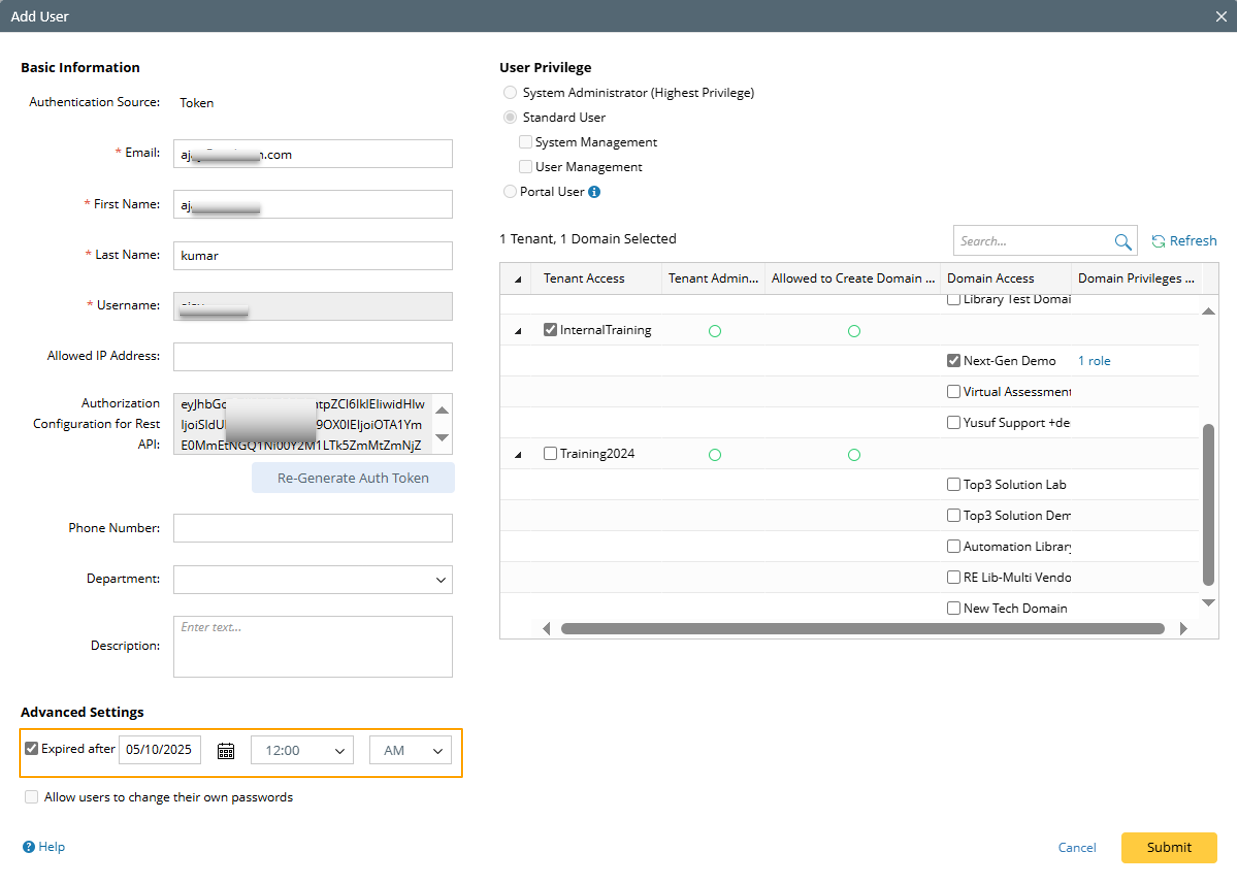Image resolution: width=1237 pixels, height=870 pixels.
Task: Close the Add User dialog
Action: pyautogui.click(x=1220, y=17)
